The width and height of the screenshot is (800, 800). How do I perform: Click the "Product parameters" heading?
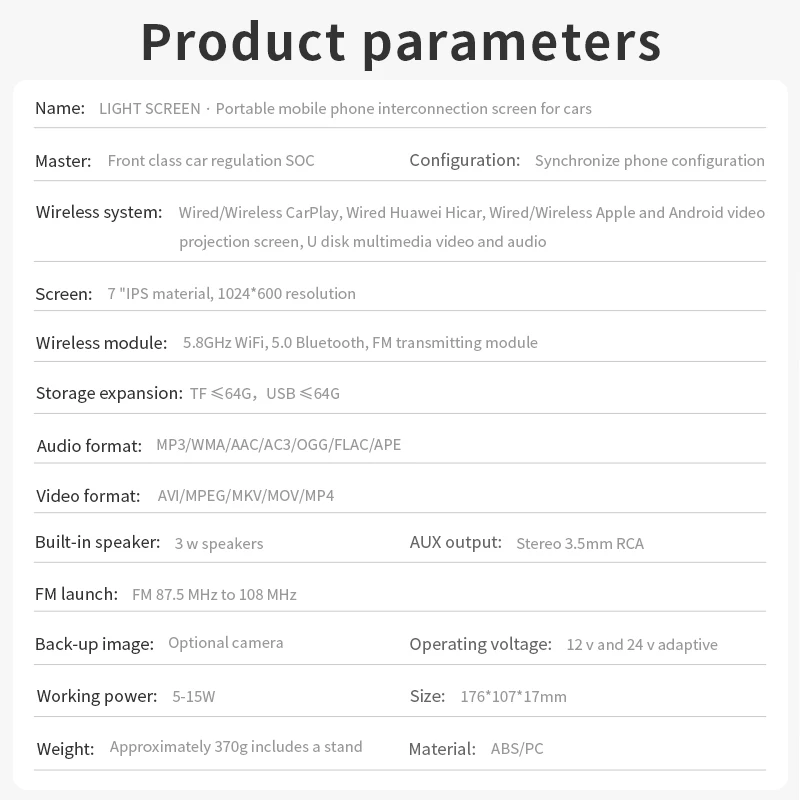400,42
